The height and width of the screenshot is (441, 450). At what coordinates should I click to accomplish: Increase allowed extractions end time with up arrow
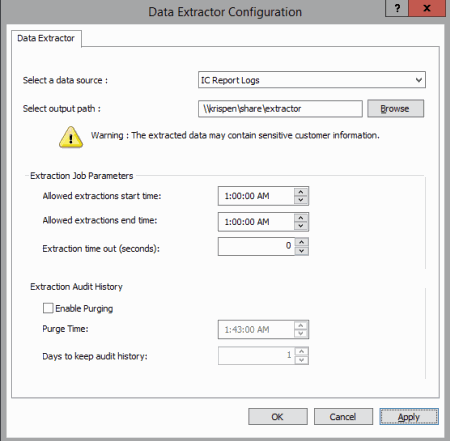click(x=301, y=218)
